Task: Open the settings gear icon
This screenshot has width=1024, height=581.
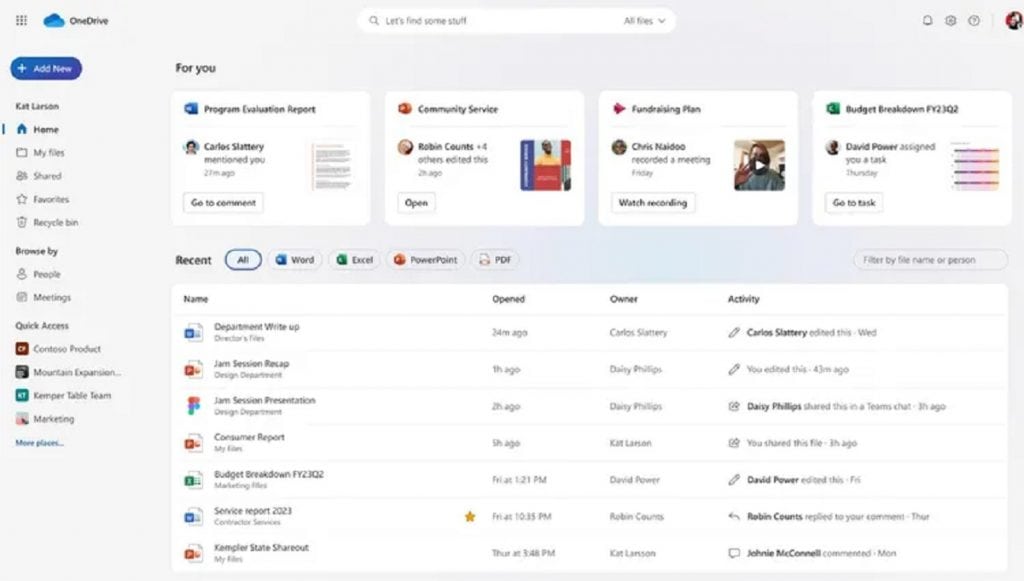Action: (x=950, y=20)
